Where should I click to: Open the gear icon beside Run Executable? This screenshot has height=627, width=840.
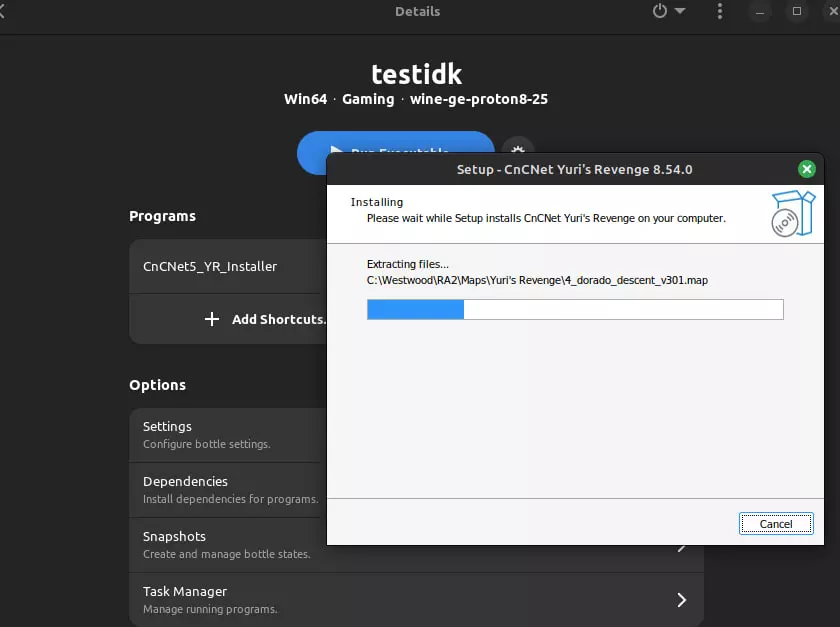click(x=518, y=145)
